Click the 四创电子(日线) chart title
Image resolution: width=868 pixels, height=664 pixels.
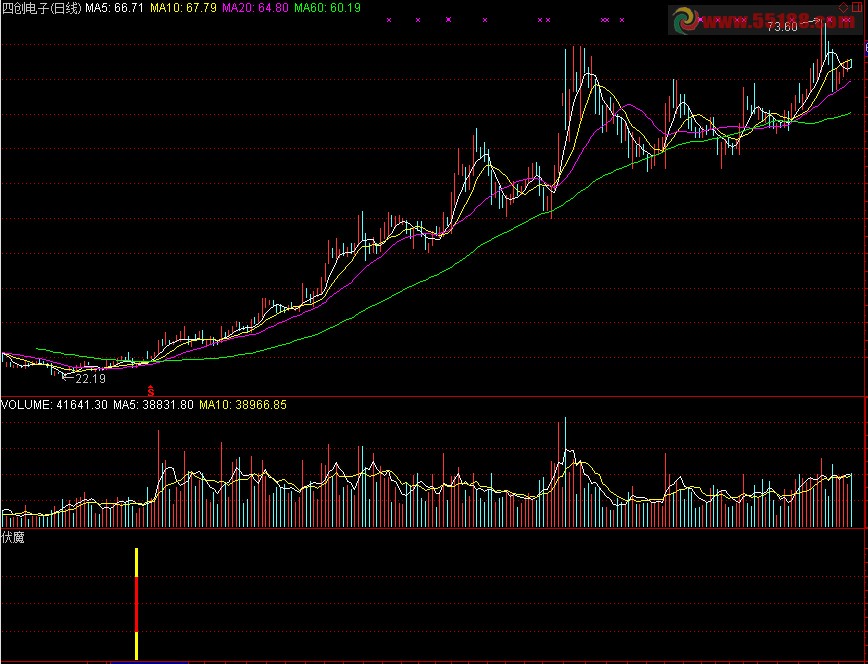41,7
